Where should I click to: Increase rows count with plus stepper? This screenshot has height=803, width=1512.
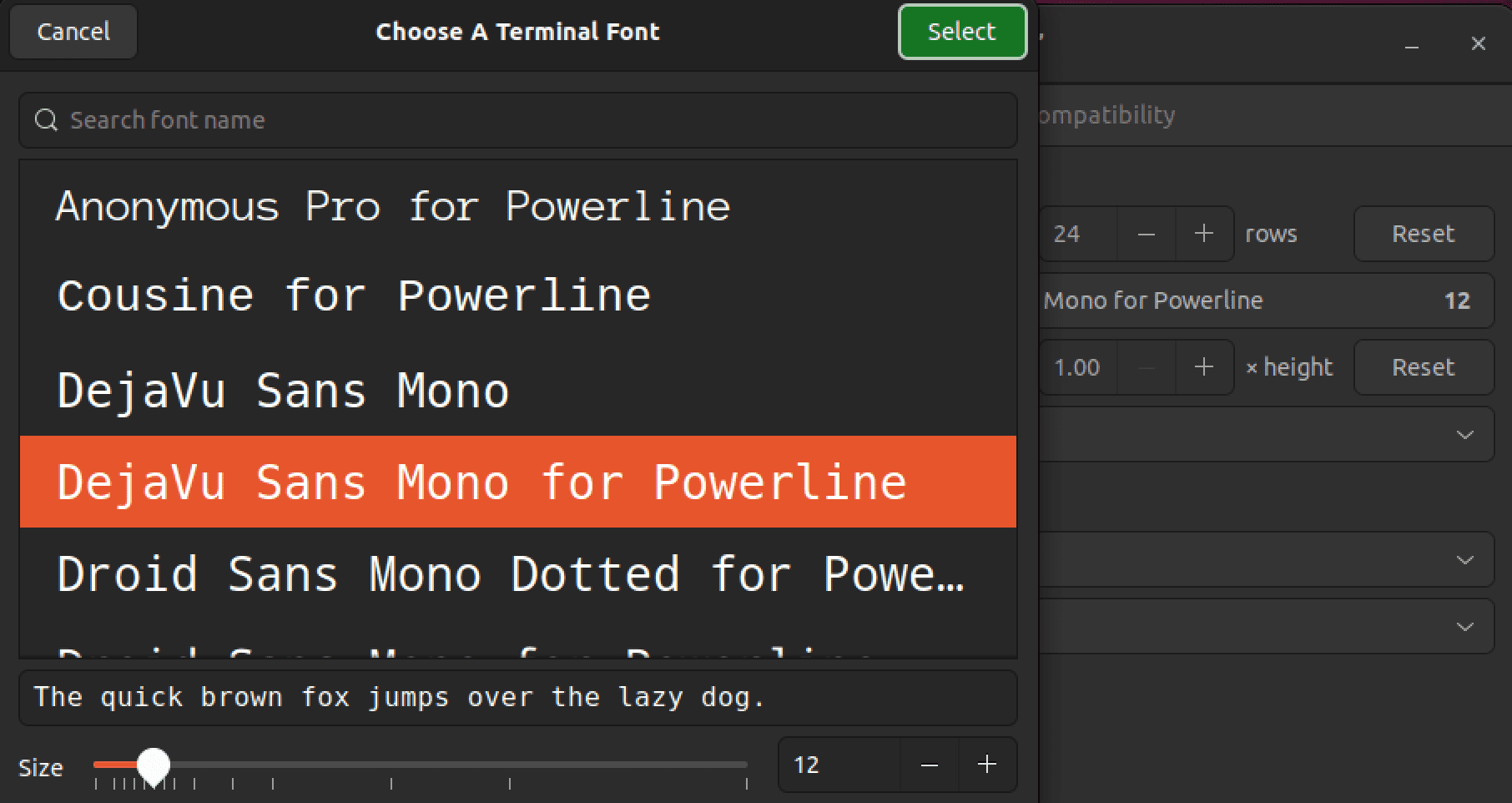(1204, 234)
